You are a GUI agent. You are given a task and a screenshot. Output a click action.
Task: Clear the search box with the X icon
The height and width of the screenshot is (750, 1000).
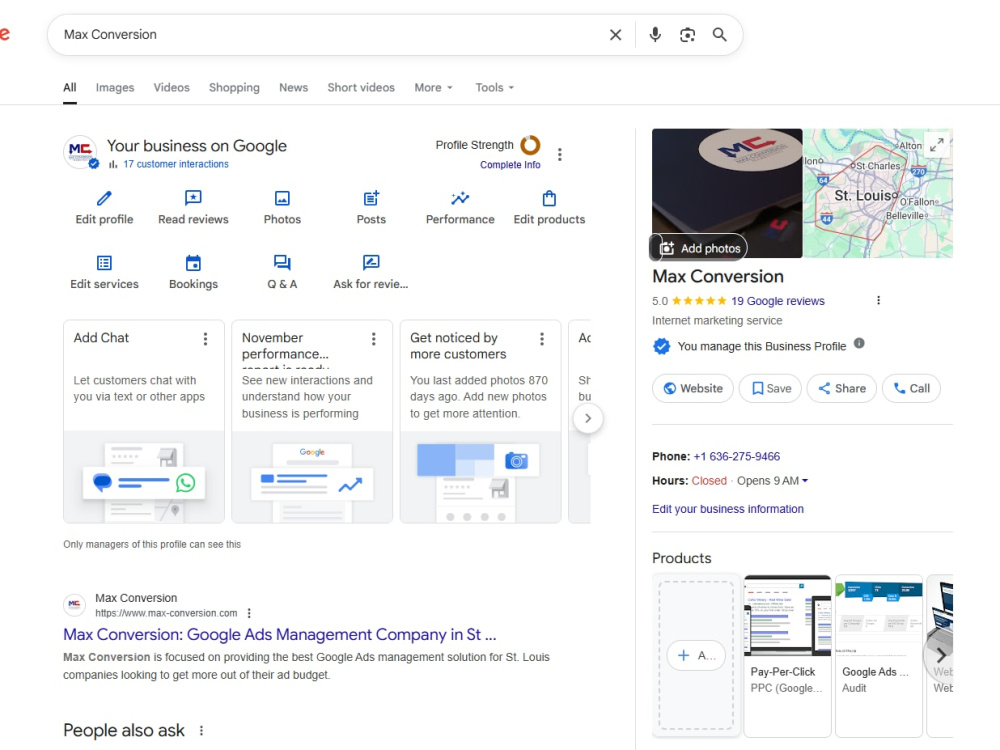615,35
